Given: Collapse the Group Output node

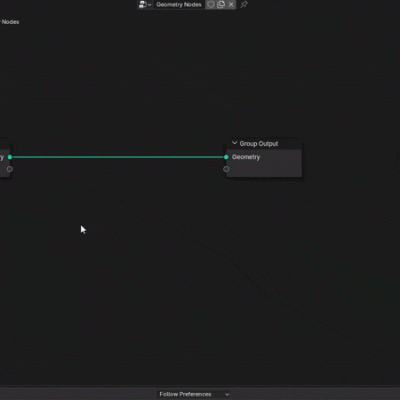Looking at the screenshot, I should pos(235,143).
